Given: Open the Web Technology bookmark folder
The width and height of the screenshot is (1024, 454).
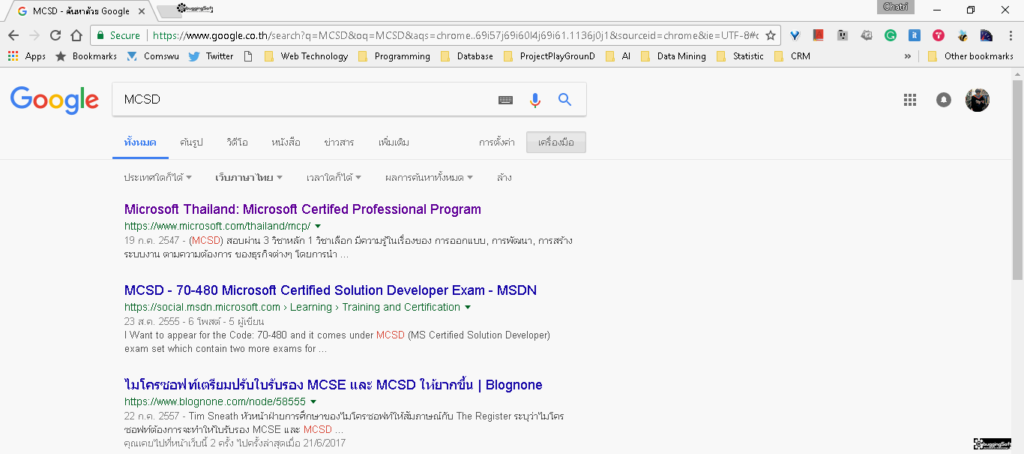Looking at the screenshot, I should point(305,56).
